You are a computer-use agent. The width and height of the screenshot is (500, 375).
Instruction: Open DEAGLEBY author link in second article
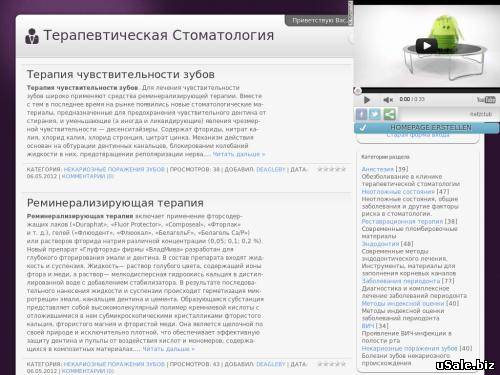pos(271,364)
